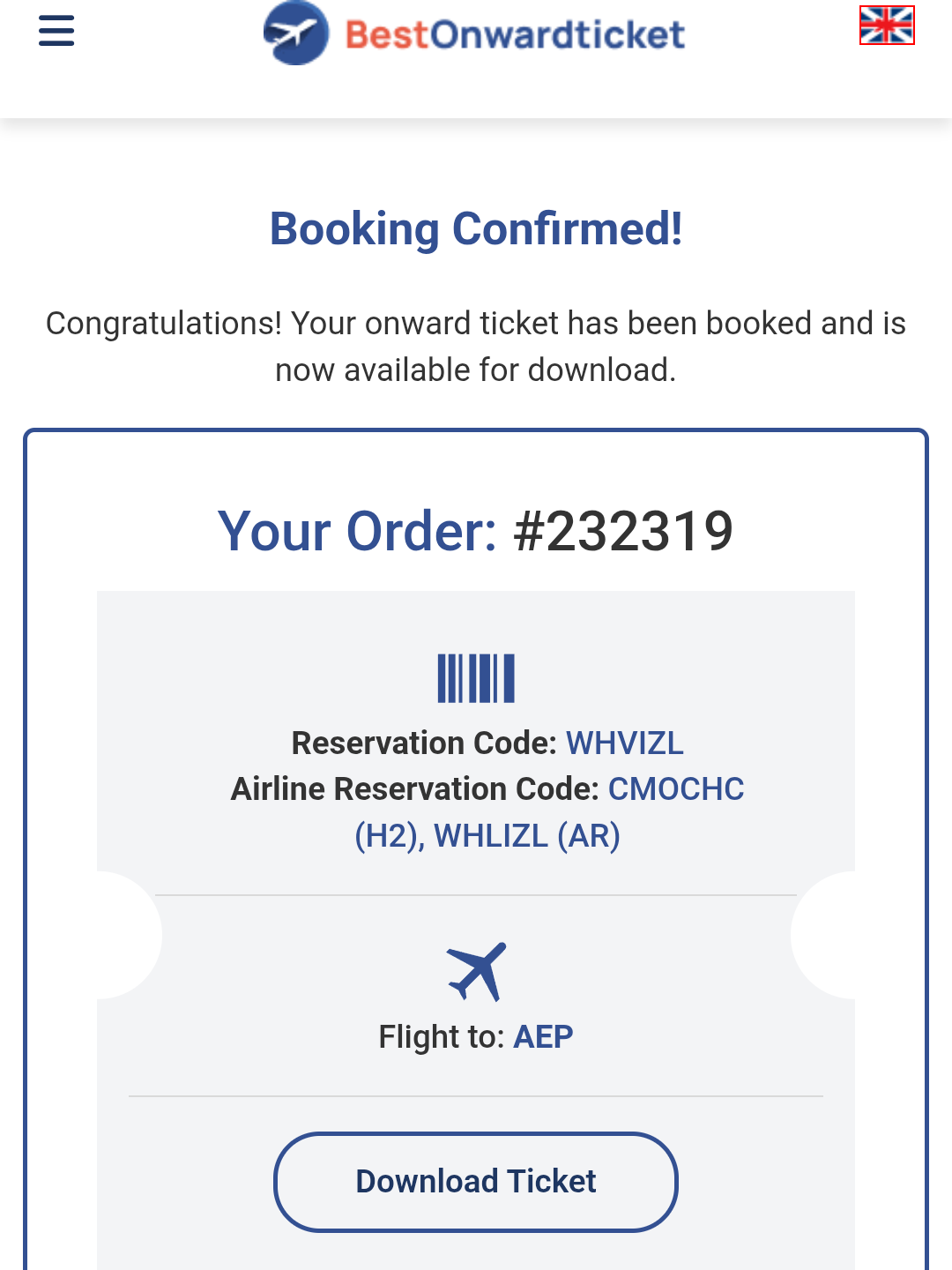Image resolution: width=952 pixels, height=1270 pixels.
Task: Click the (AR) airline designator
Action: 589,835
